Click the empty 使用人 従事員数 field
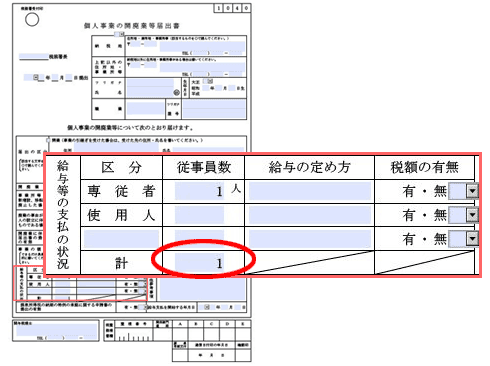 (x=199, y=215)
